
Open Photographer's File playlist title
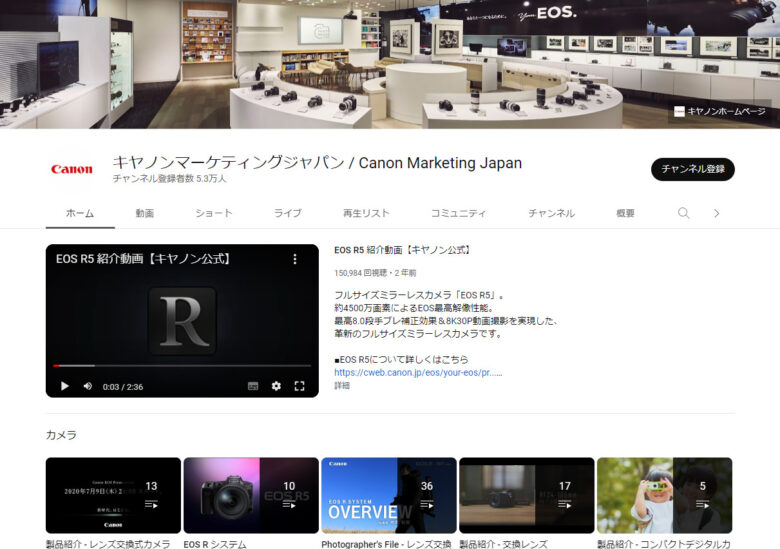tap(387, 544)
